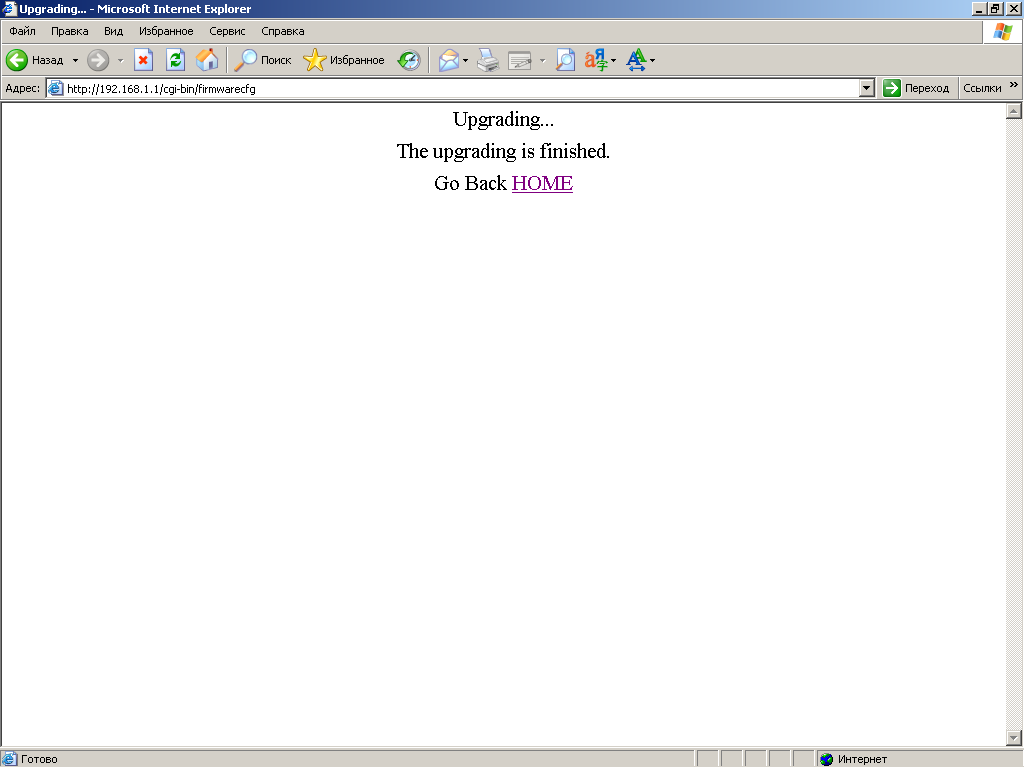Click the Интернет zone globe icon

coord(827,759)
